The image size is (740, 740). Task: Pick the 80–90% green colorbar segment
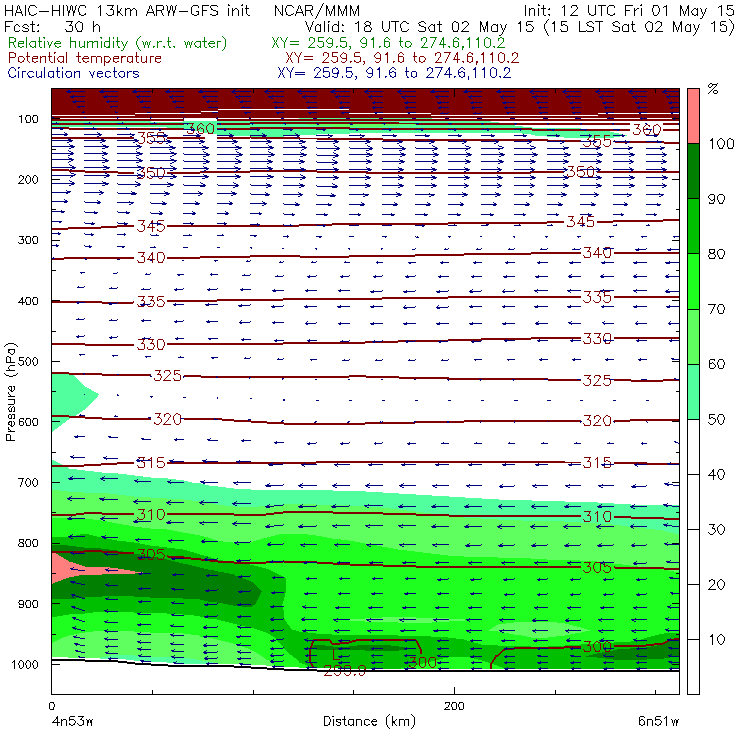pos(693,226)
